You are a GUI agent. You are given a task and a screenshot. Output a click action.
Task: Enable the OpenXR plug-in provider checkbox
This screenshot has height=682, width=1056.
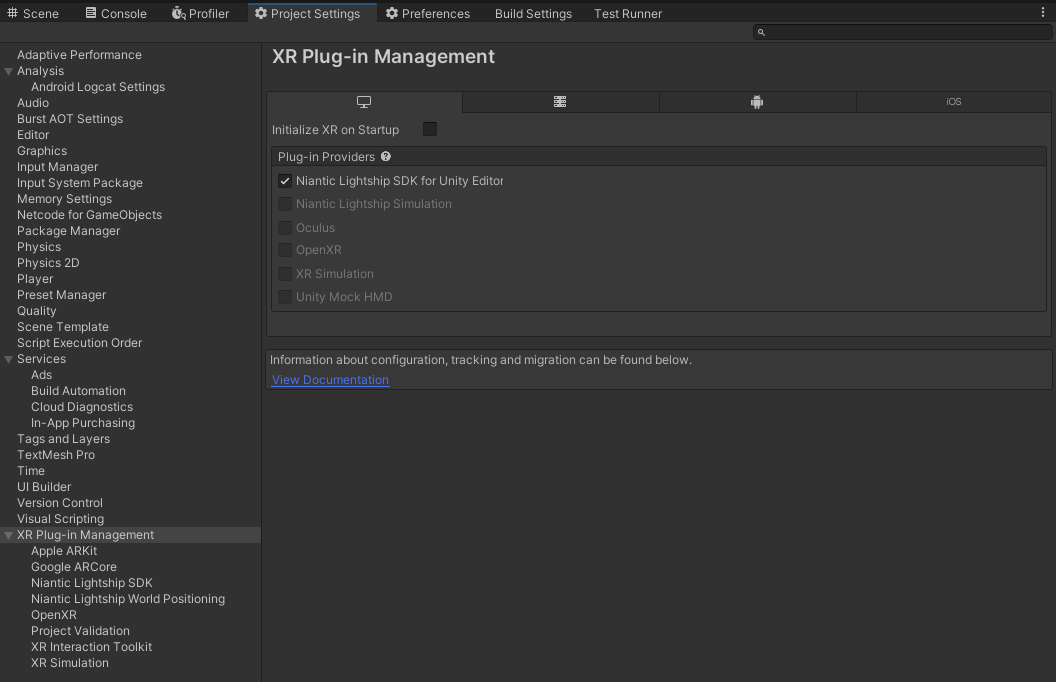pos(285,250)
